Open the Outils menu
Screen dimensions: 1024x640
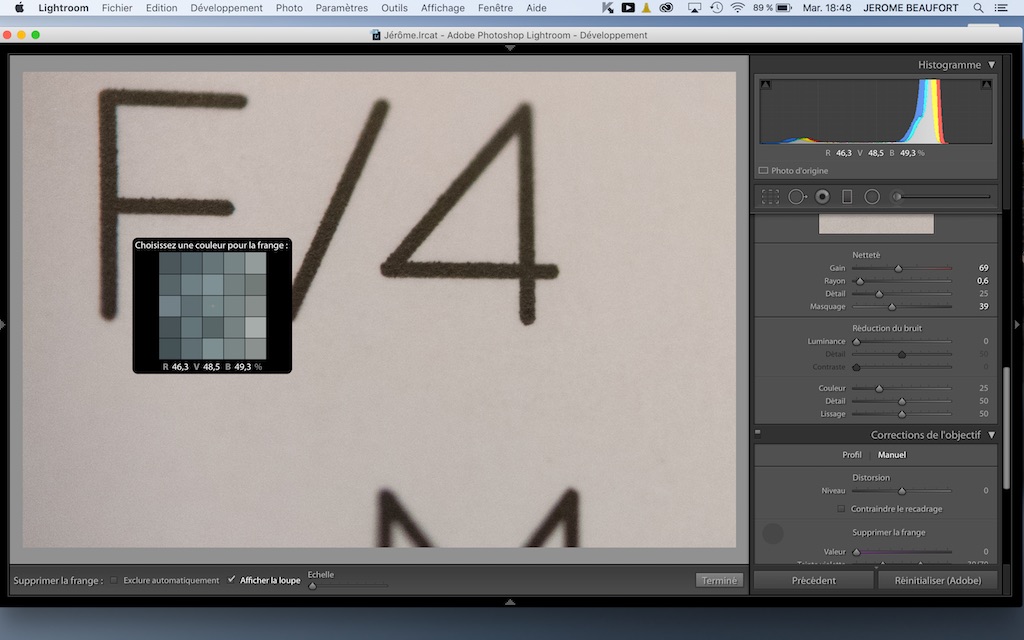394,8
